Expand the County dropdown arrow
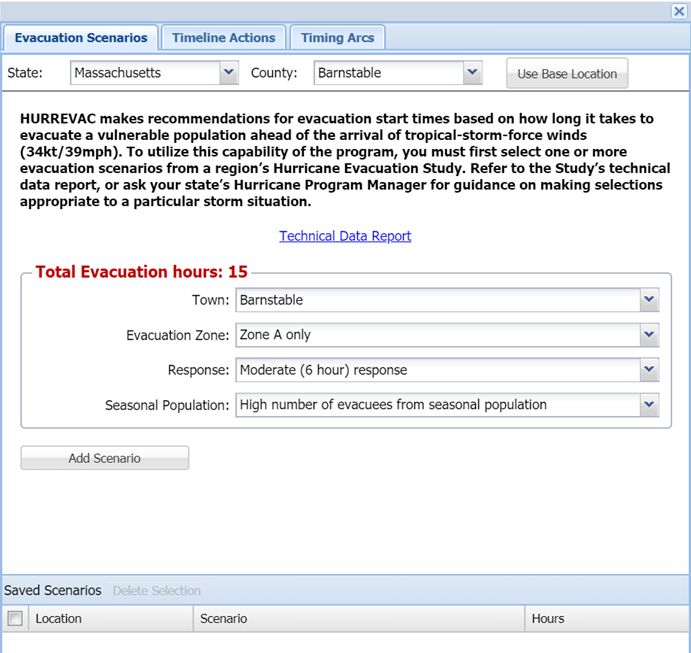 [x=472, y=73]
